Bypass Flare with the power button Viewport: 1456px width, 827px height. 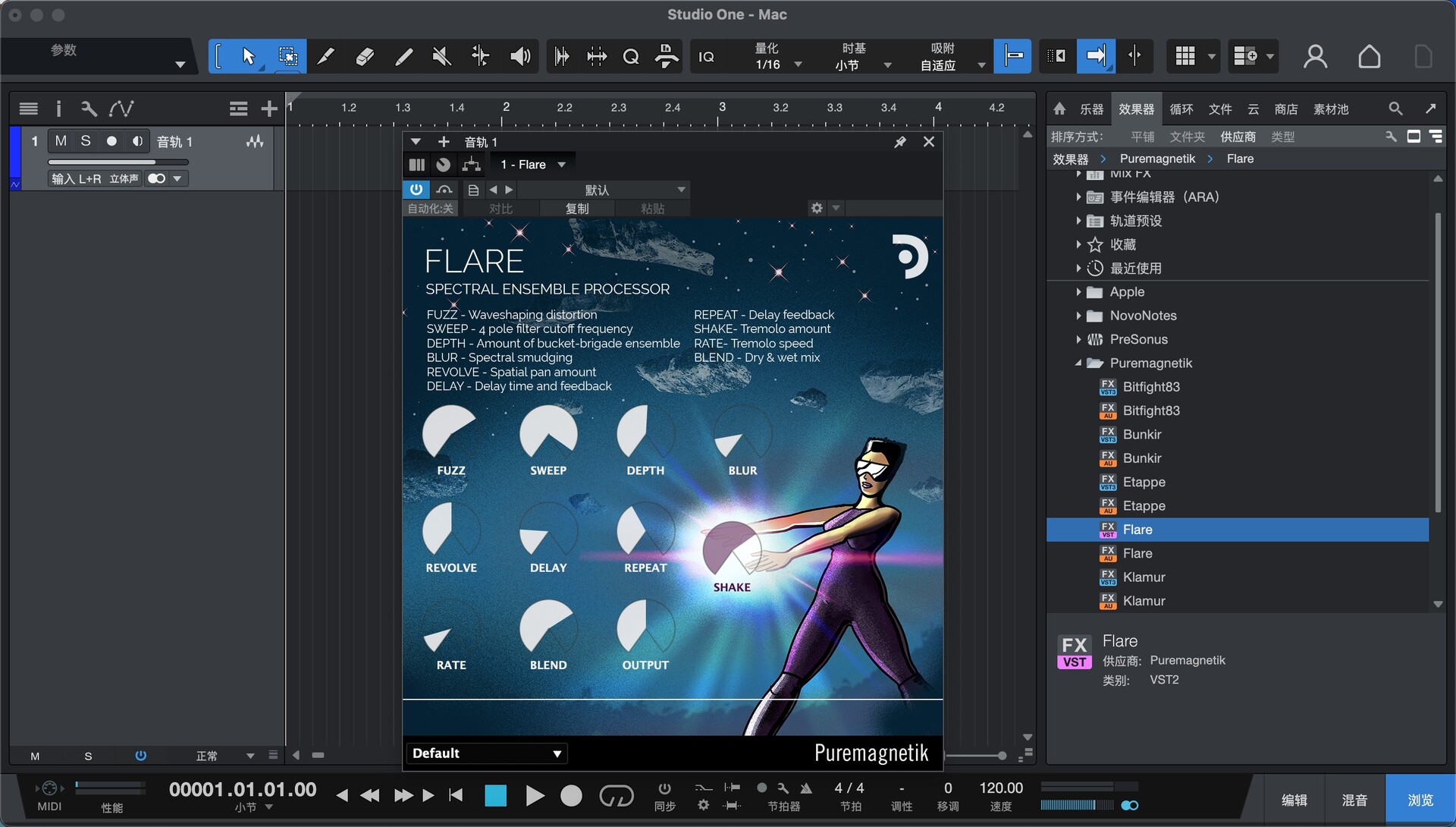pos(416,190)
